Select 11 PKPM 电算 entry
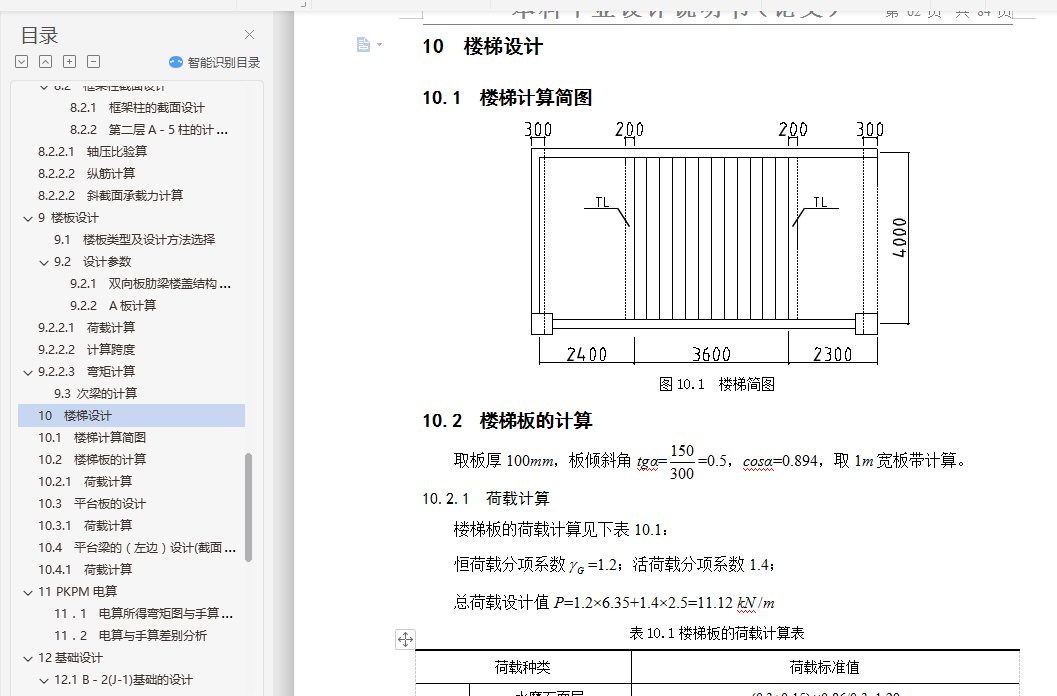The height and width of the screenshot is (696, 1057). (78, 591)
